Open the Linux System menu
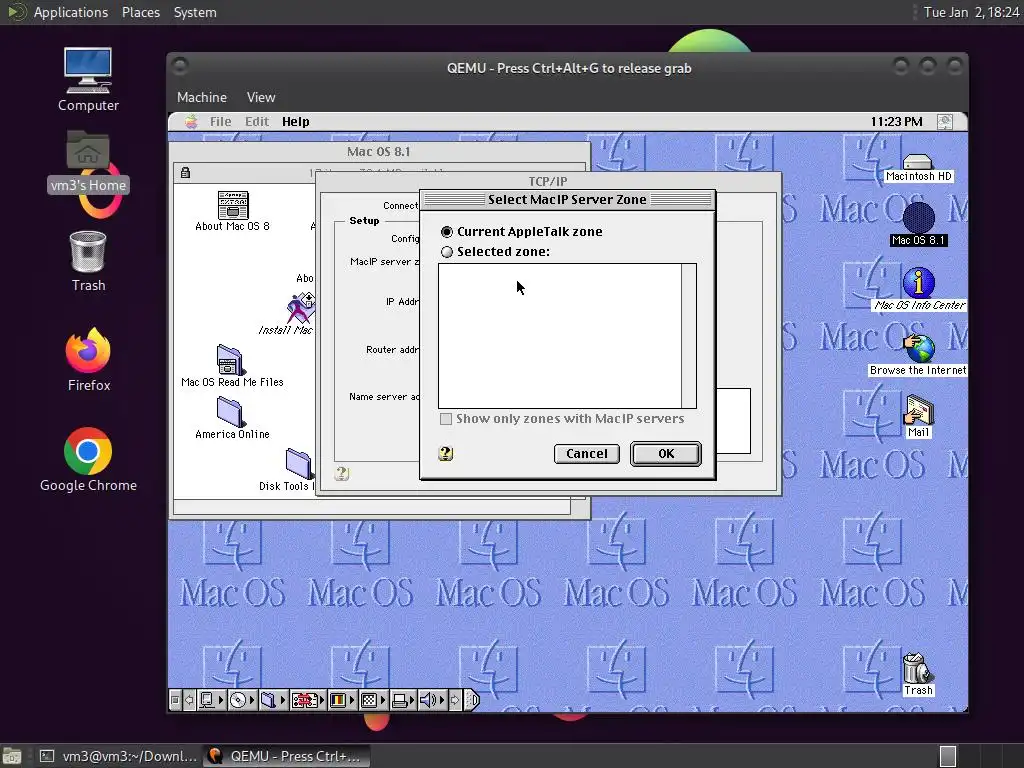 (195, 12)
